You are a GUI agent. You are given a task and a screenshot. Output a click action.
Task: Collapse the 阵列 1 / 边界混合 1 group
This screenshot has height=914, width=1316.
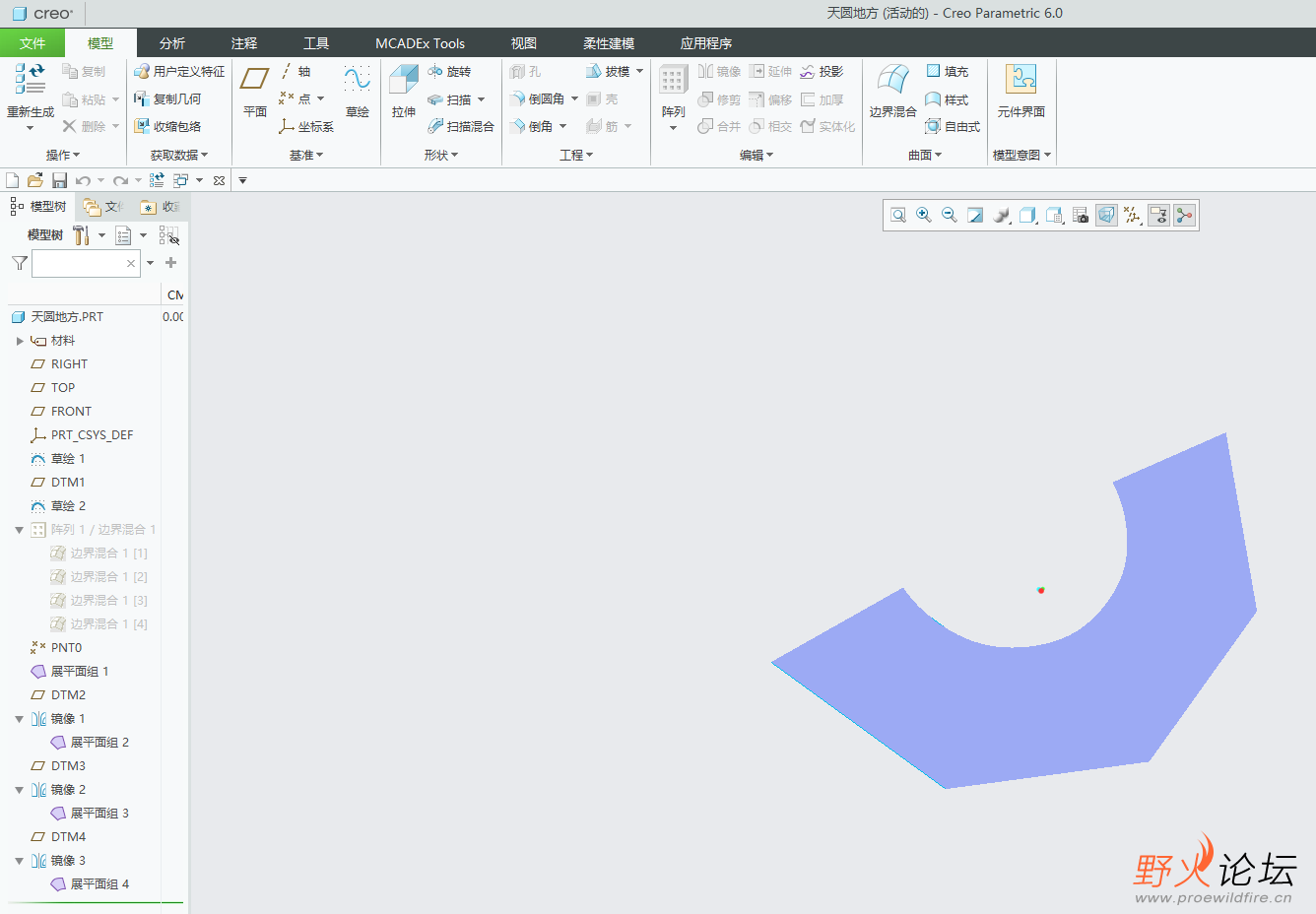coord(19,530)
